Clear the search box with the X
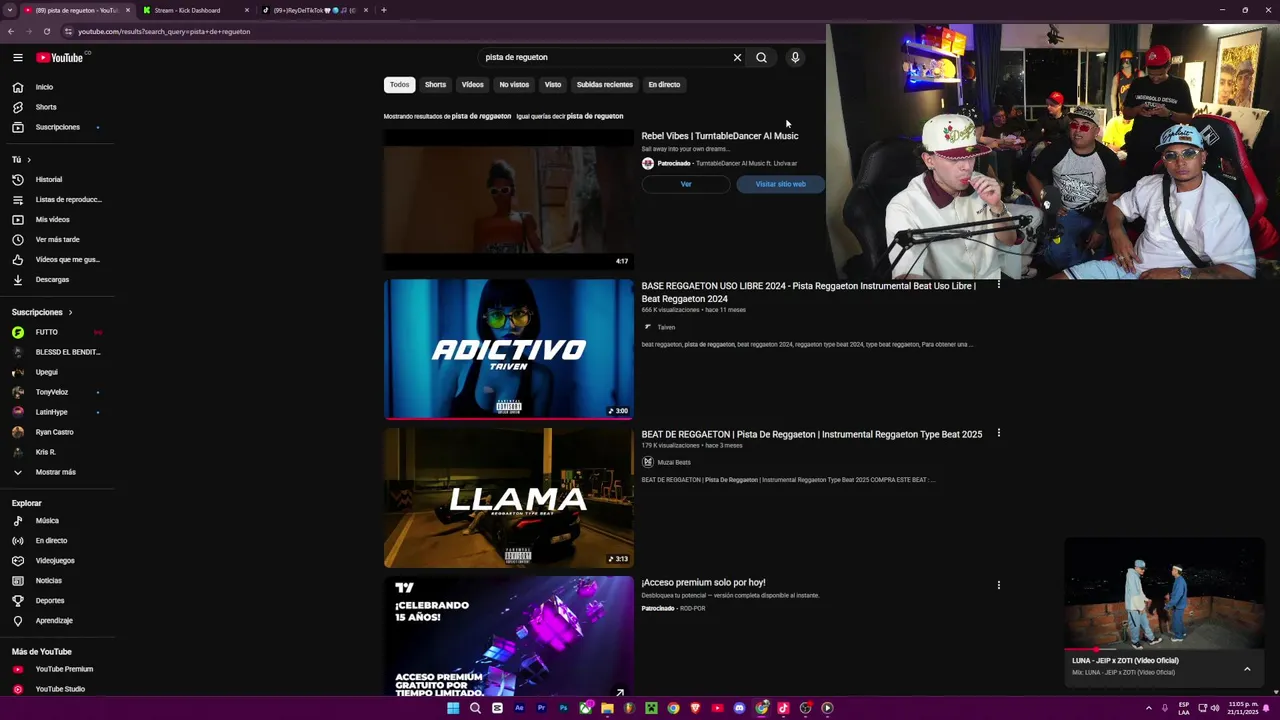The image size is (1280, 720). pos(738,57)
